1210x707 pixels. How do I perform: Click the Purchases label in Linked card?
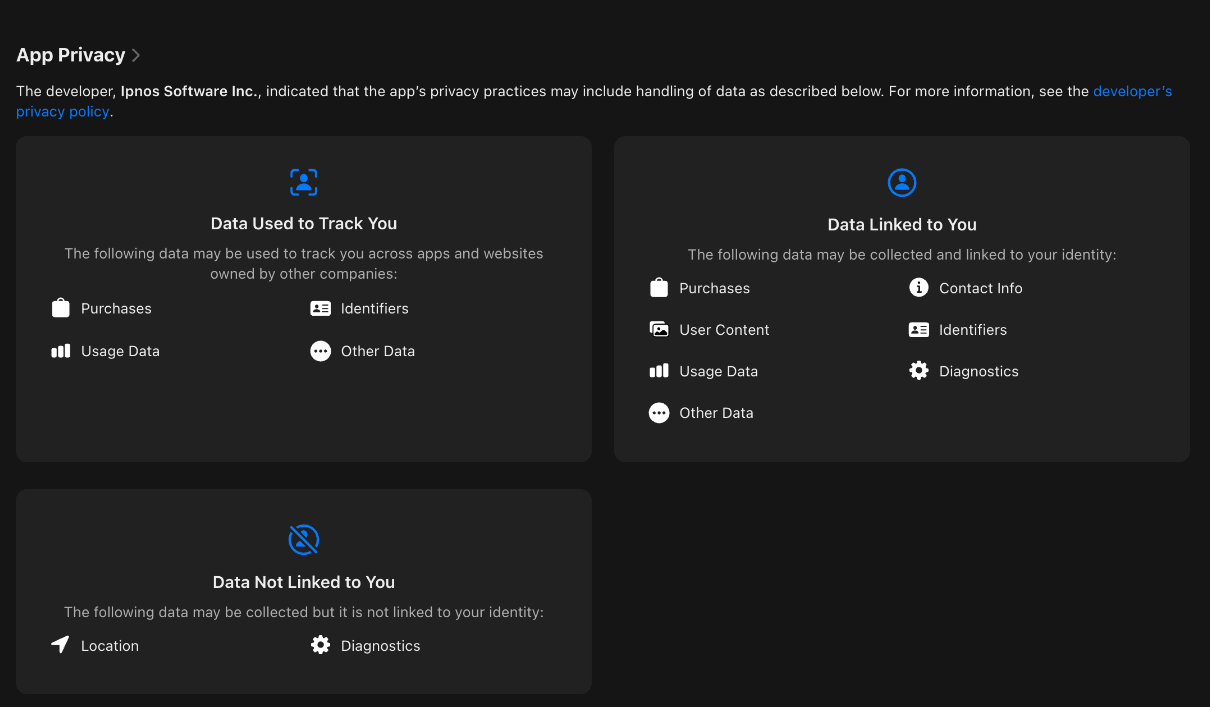pos(714,288)
